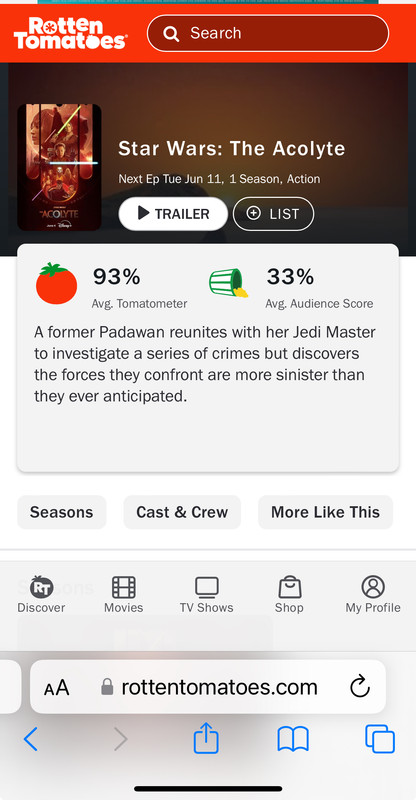Screen dimensions: 416x800
Task: Open the Discover menu
Action: coord(41,594)
